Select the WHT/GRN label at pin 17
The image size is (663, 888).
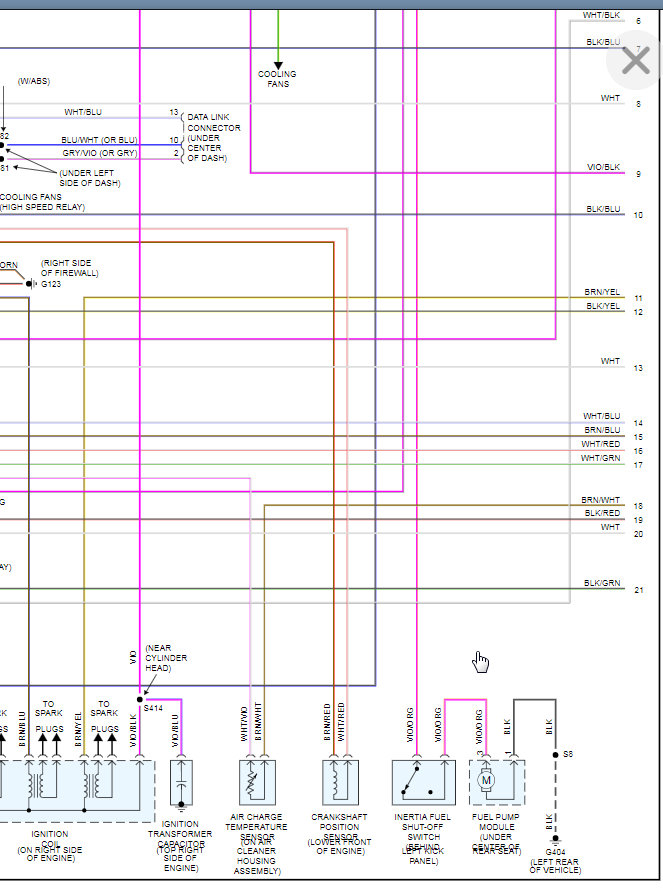pos(601,458)
